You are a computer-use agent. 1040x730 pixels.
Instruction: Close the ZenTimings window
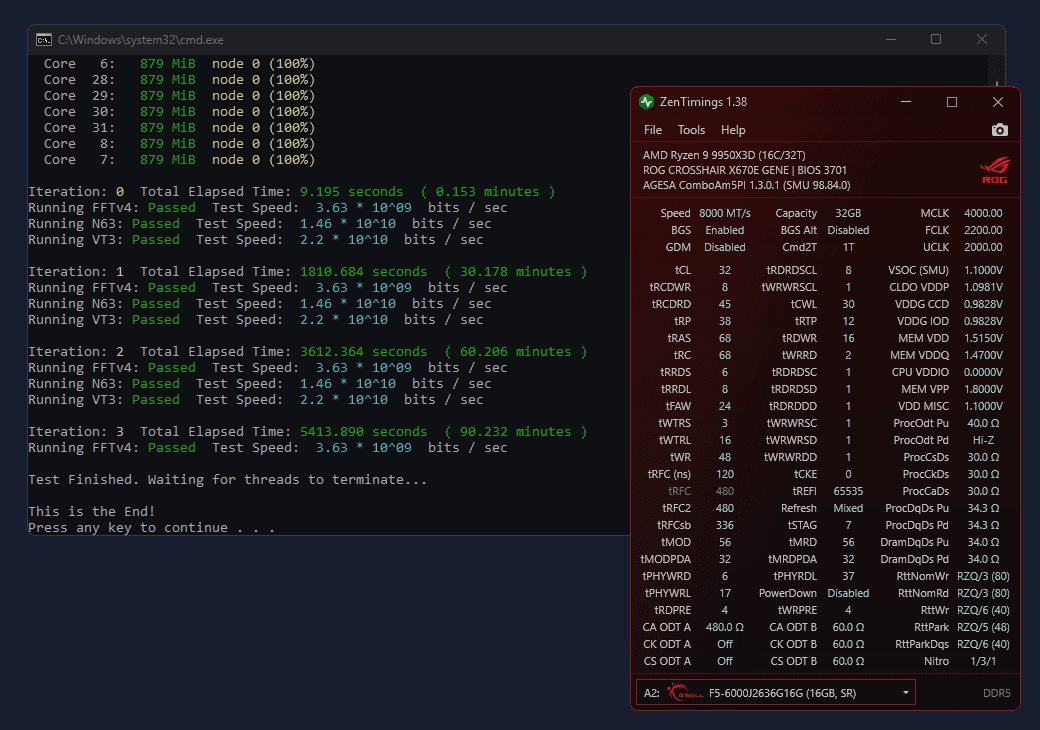click(998, 102)
